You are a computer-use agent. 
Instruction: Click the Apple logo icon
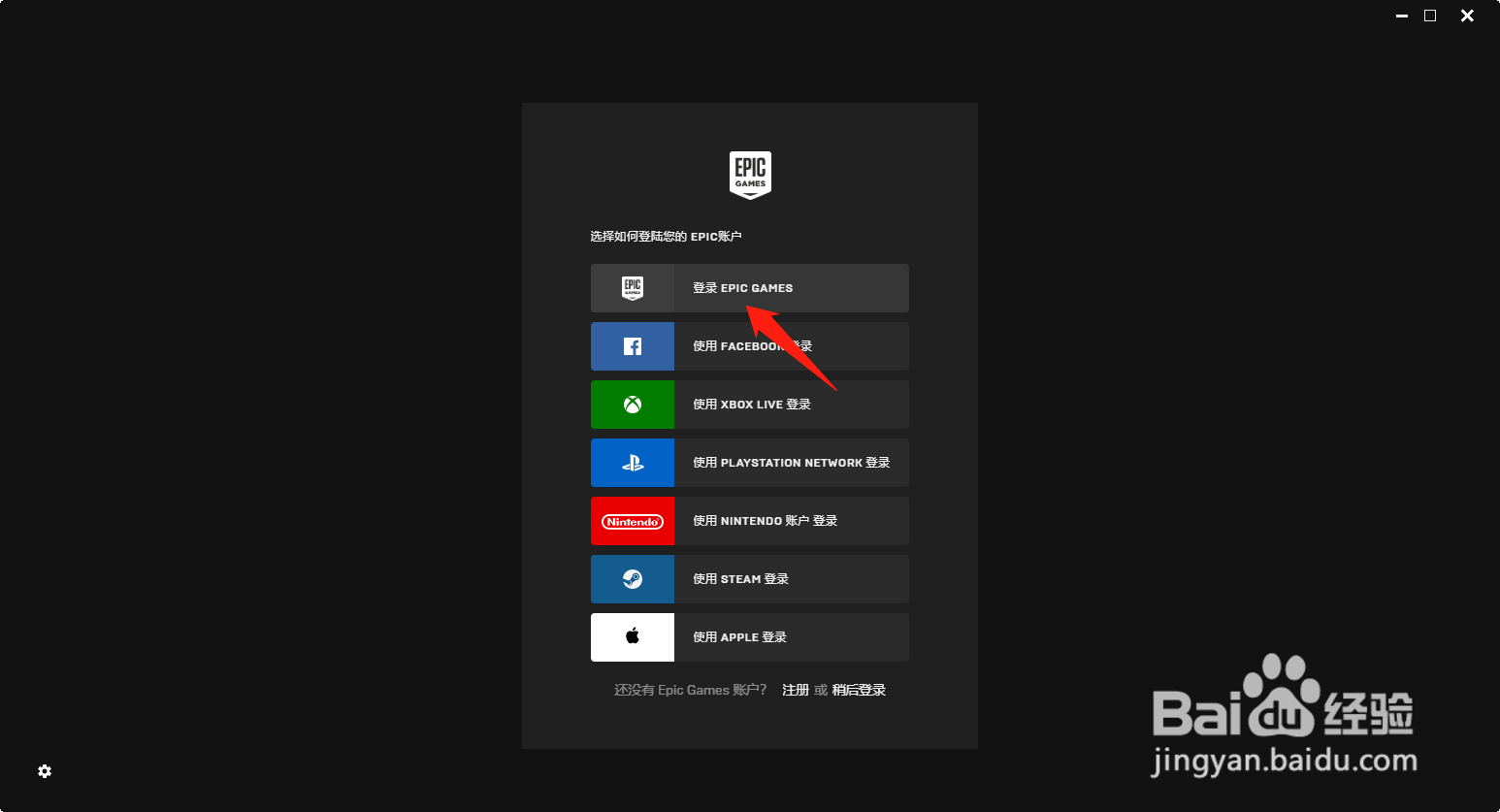633,636
